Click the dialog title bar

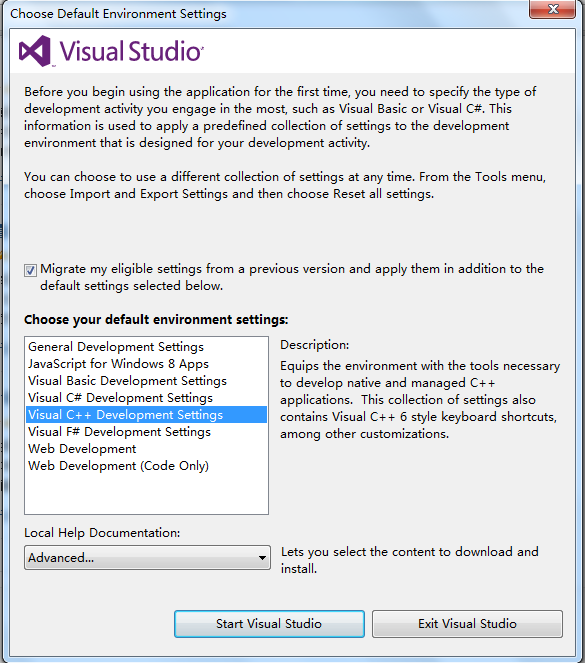tap(266, 14)
